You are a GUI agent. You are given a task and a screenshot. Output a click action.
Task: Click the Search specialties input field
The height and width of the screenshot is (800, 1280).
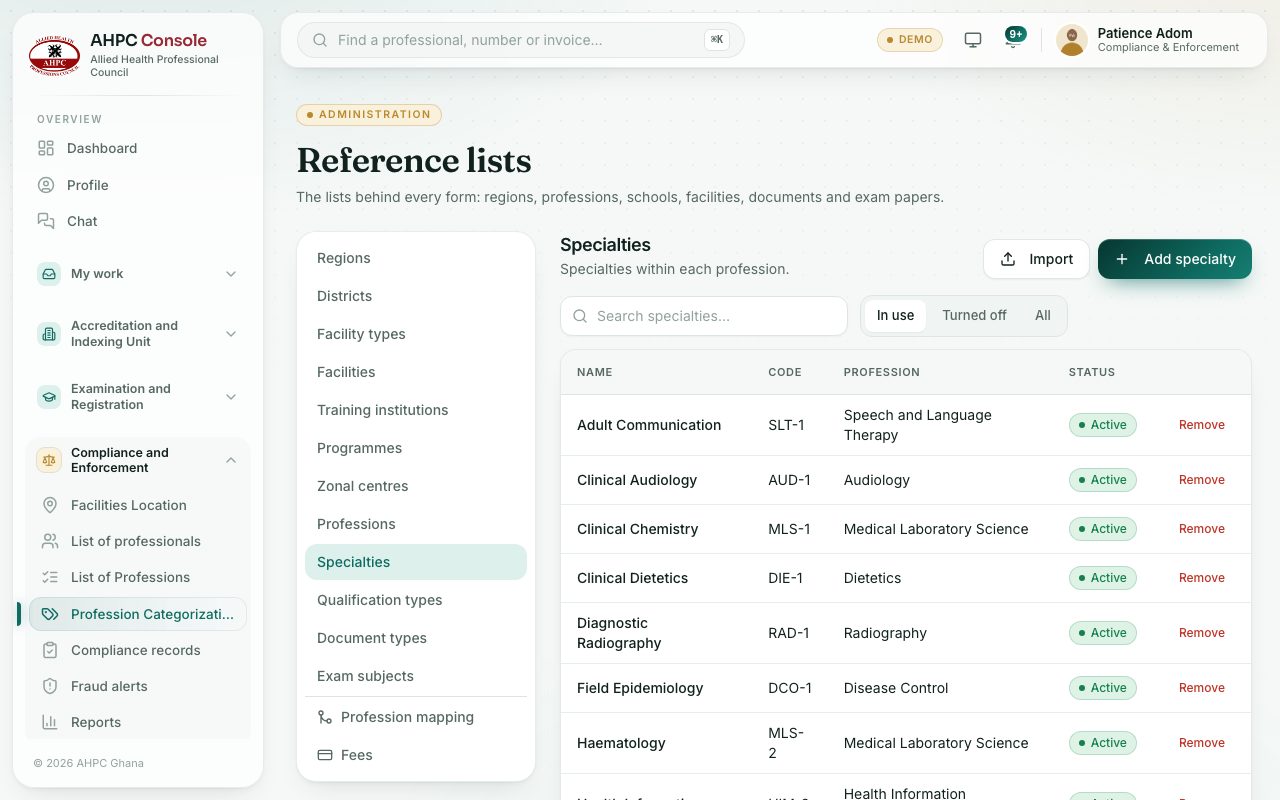704,316
